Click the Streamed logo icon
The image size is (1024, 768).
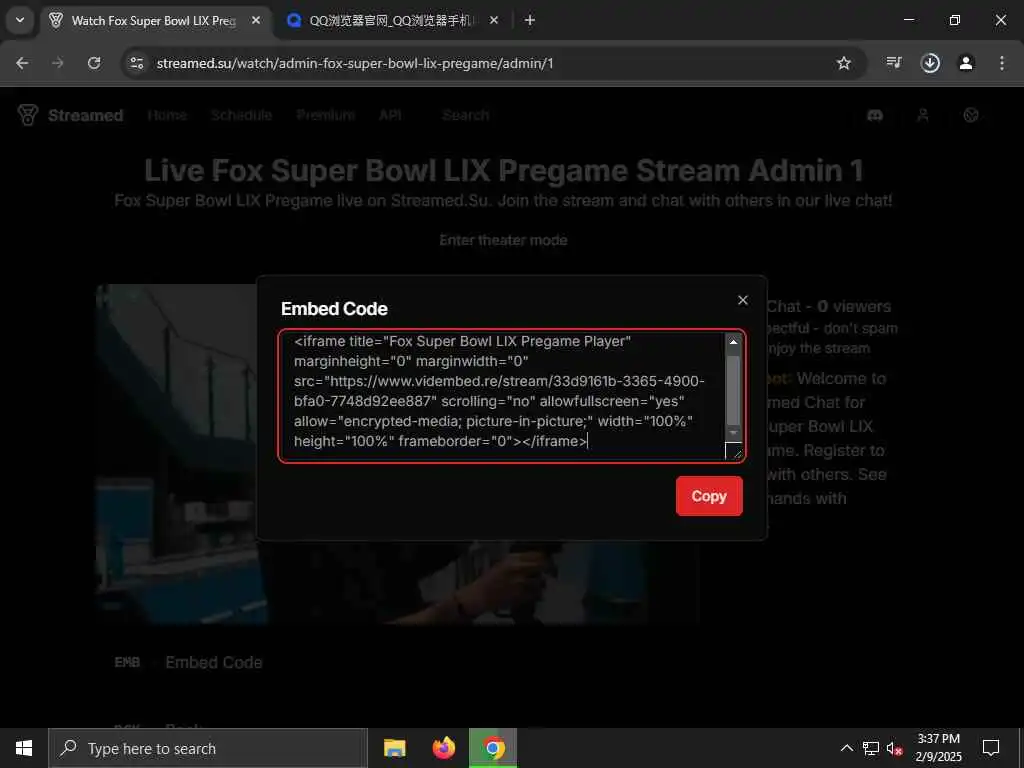coord(28,115)
